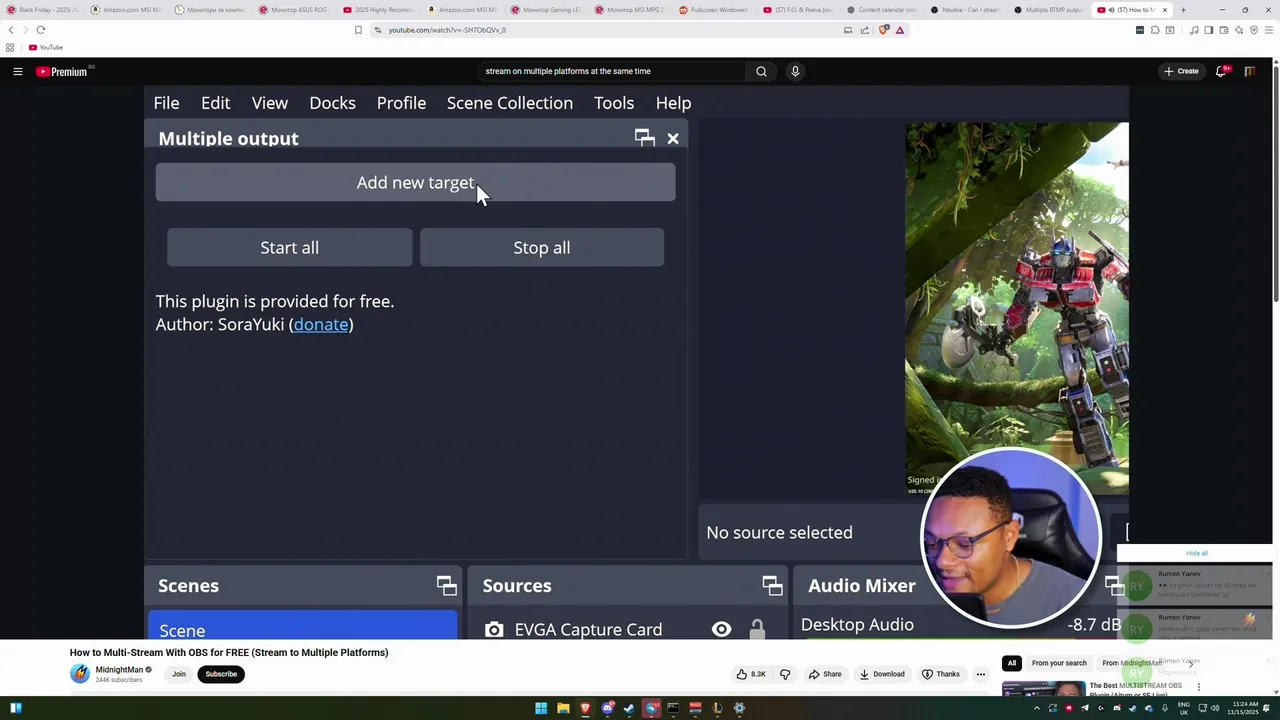This screenshot has height=720, width=1280.
Task: Open the video title text
Action: (229, 652)
